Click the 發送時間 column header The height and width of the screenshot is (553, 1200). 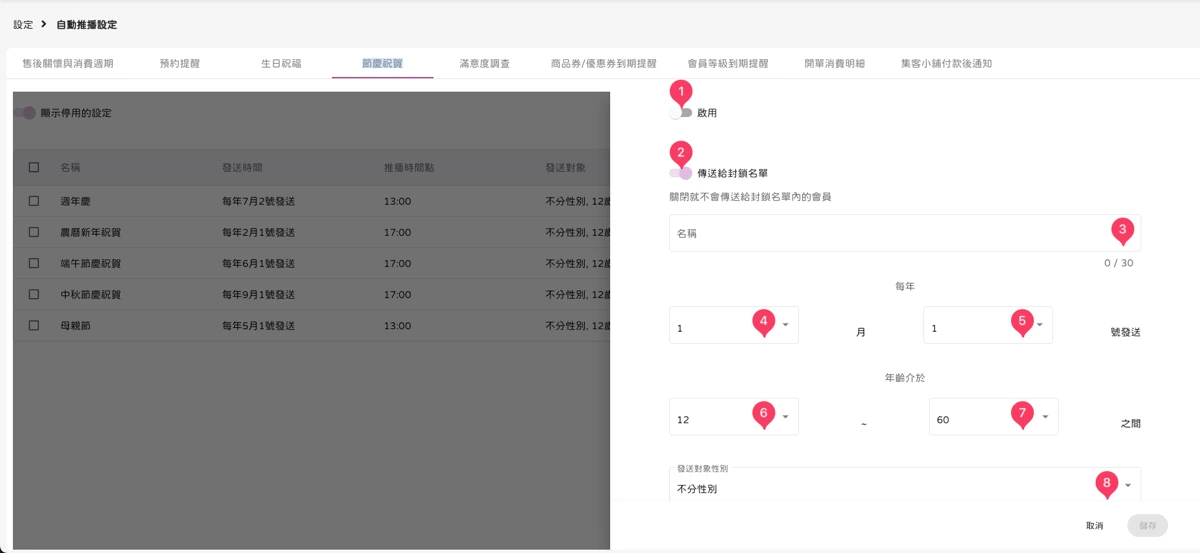[x=242, y=168]
